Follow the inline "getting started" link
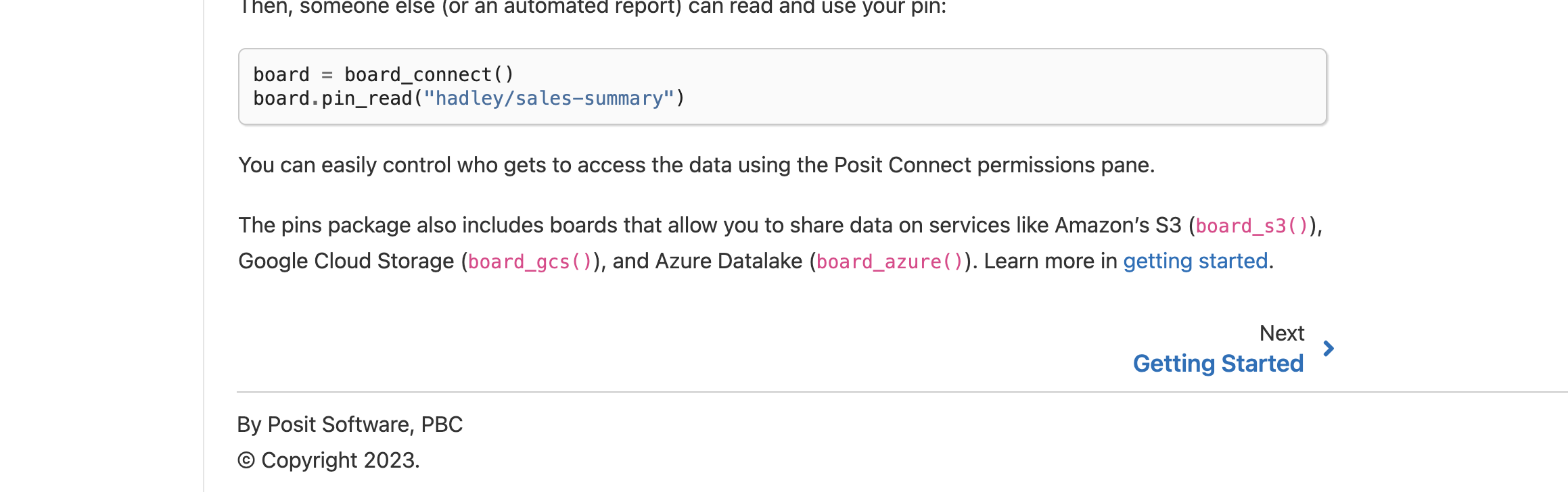The height and width of the screenshot is (492, 1568). 1195,262
